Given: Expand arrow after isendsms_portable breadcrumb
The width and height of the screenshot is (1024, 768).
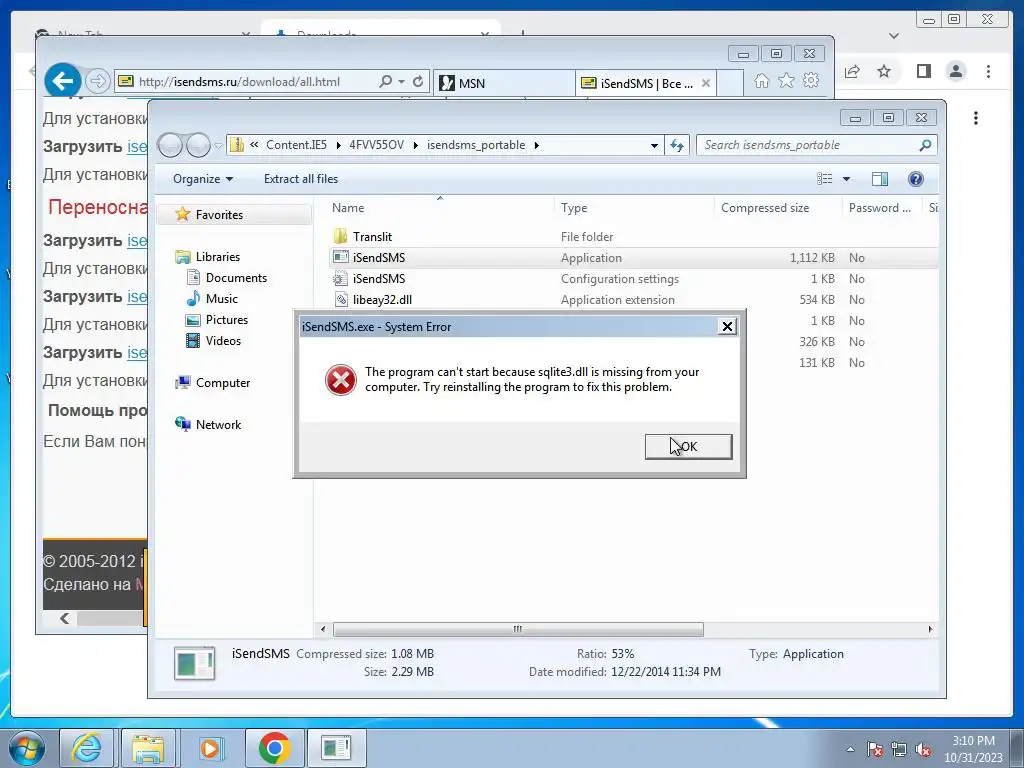Looking at the screenshot, I should 536,145.
